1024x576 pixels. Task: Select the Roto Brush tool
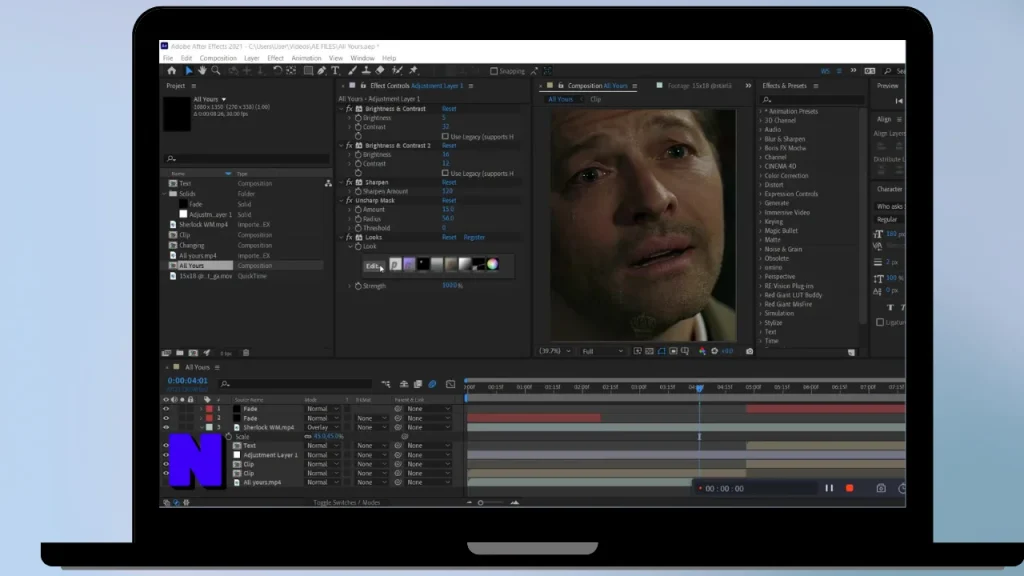coord(397,71)
